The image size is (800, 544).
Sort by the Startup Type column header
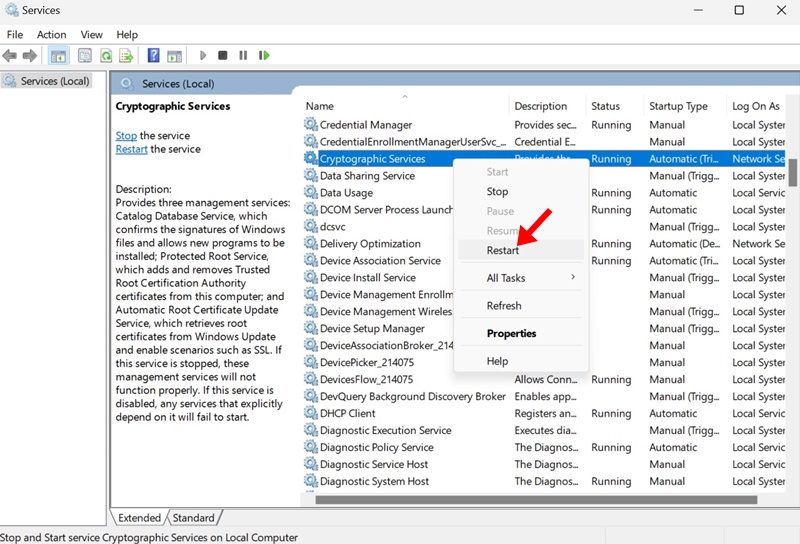pyautogui.click(x=678, y=106)
